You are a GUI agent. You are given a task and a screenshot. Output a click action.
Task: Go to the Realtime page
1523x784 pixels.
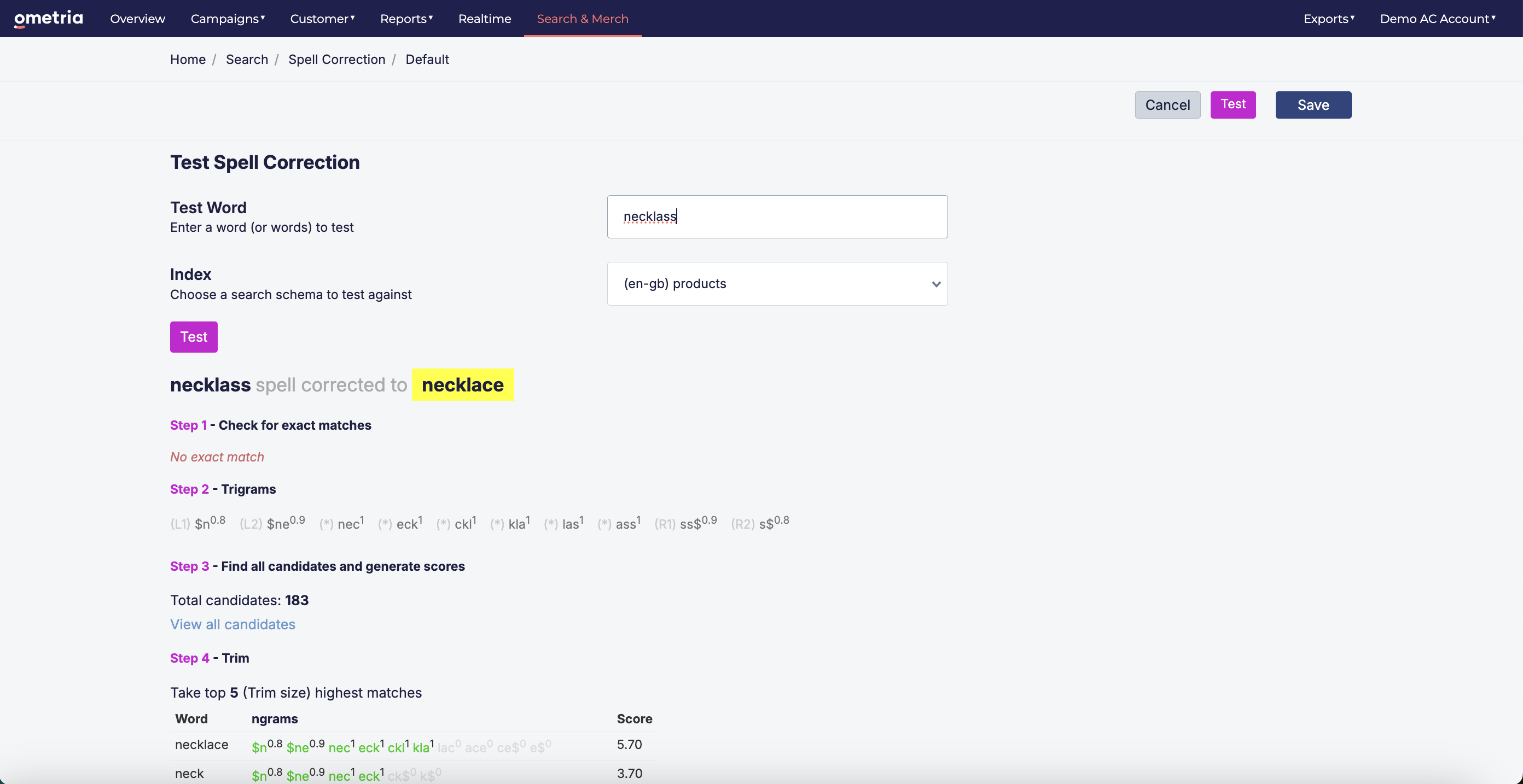pos(485,18)
